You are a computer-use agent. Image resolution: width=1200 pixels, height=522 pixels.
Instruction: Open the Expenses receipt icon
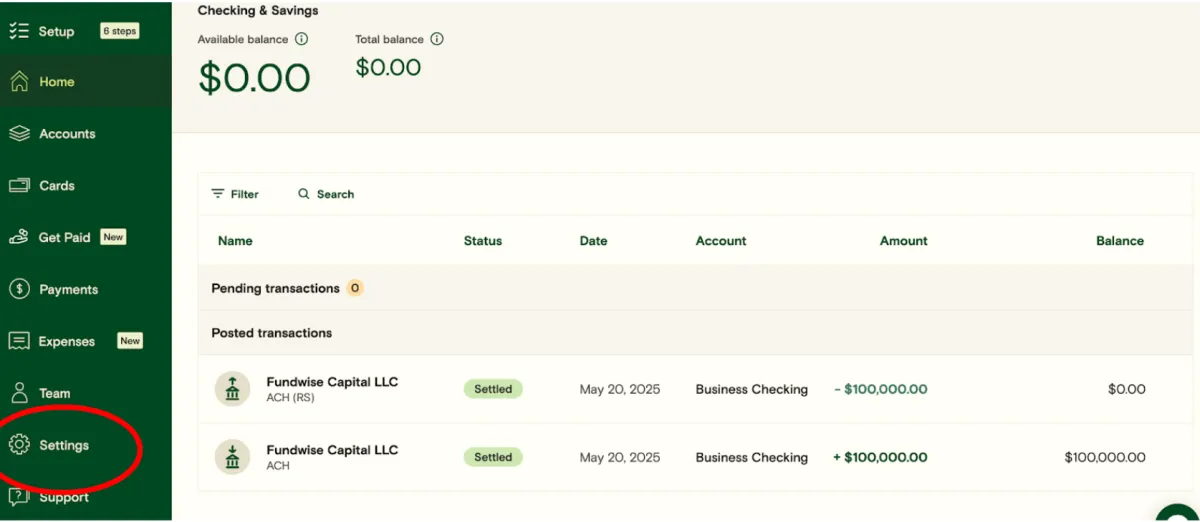[x=19, y=342]
